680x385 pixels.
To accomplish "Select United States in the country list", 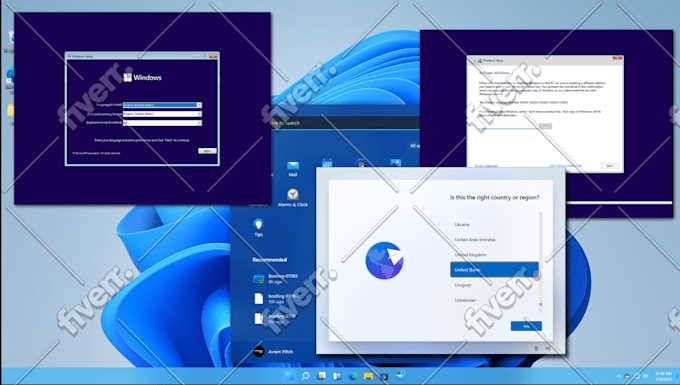I will coord(494,270).
